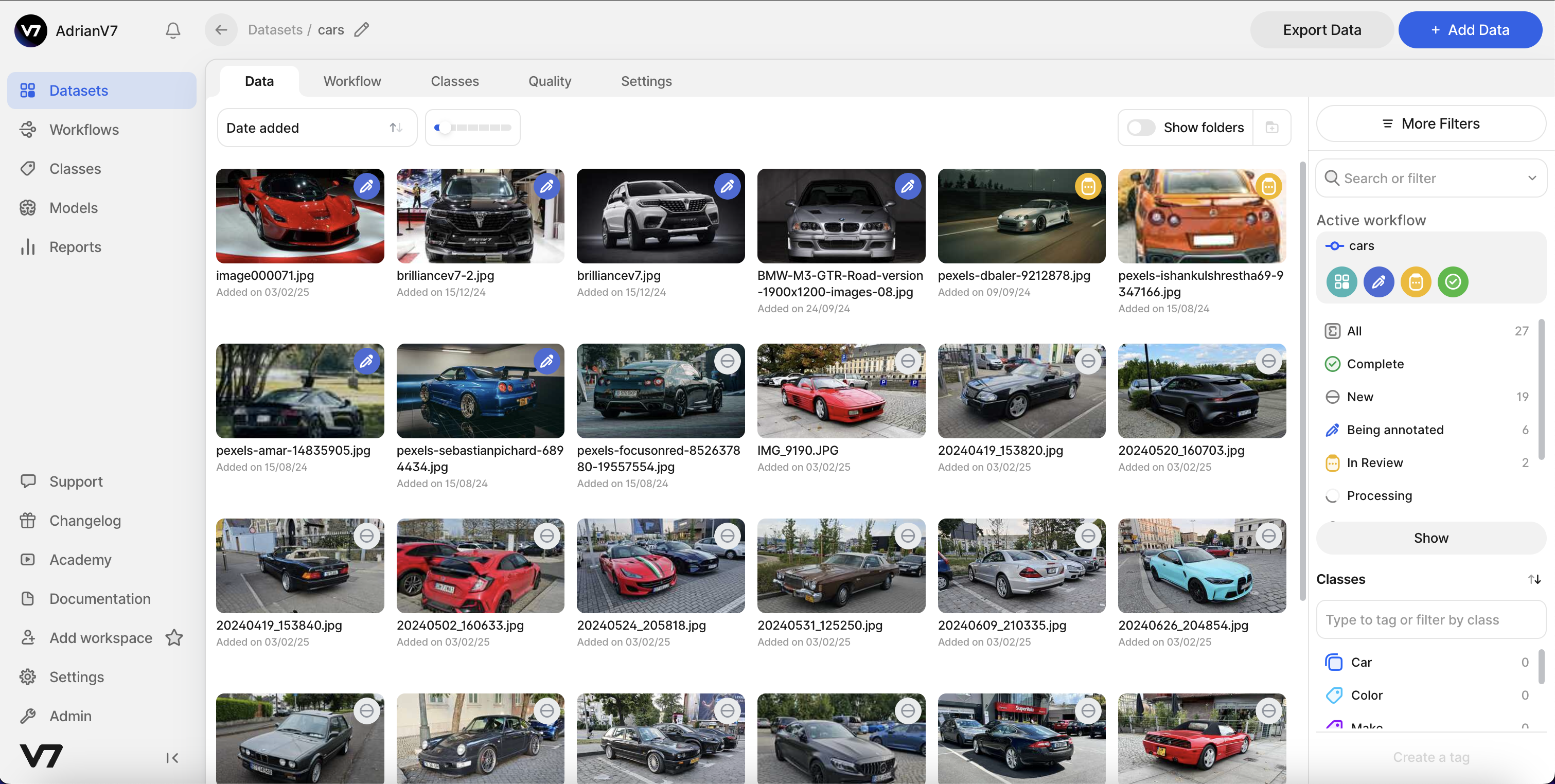The height and width of the screenshot is (784, 1555).
Task: Click annotate status badge on image000071.jpg
Action: pos(366,187)
